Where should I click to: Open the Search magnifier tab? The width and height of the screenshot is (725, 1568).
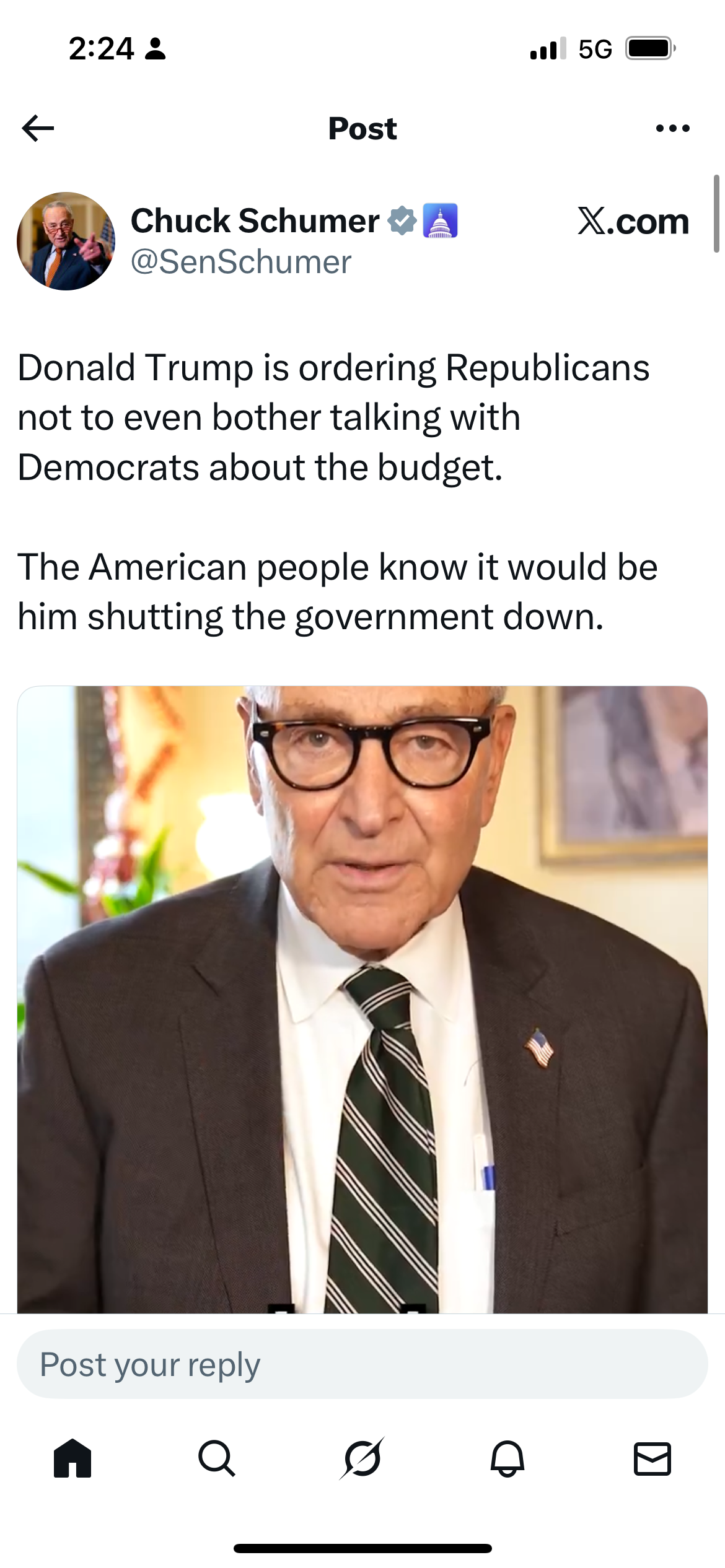[217, 1458]
